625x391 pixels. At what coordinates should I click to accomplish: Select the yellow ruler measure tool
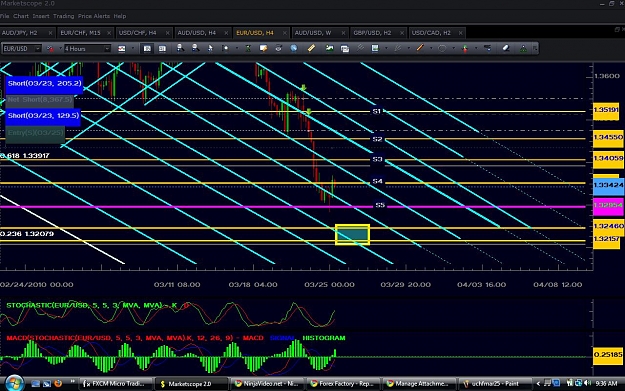point(311,48)
